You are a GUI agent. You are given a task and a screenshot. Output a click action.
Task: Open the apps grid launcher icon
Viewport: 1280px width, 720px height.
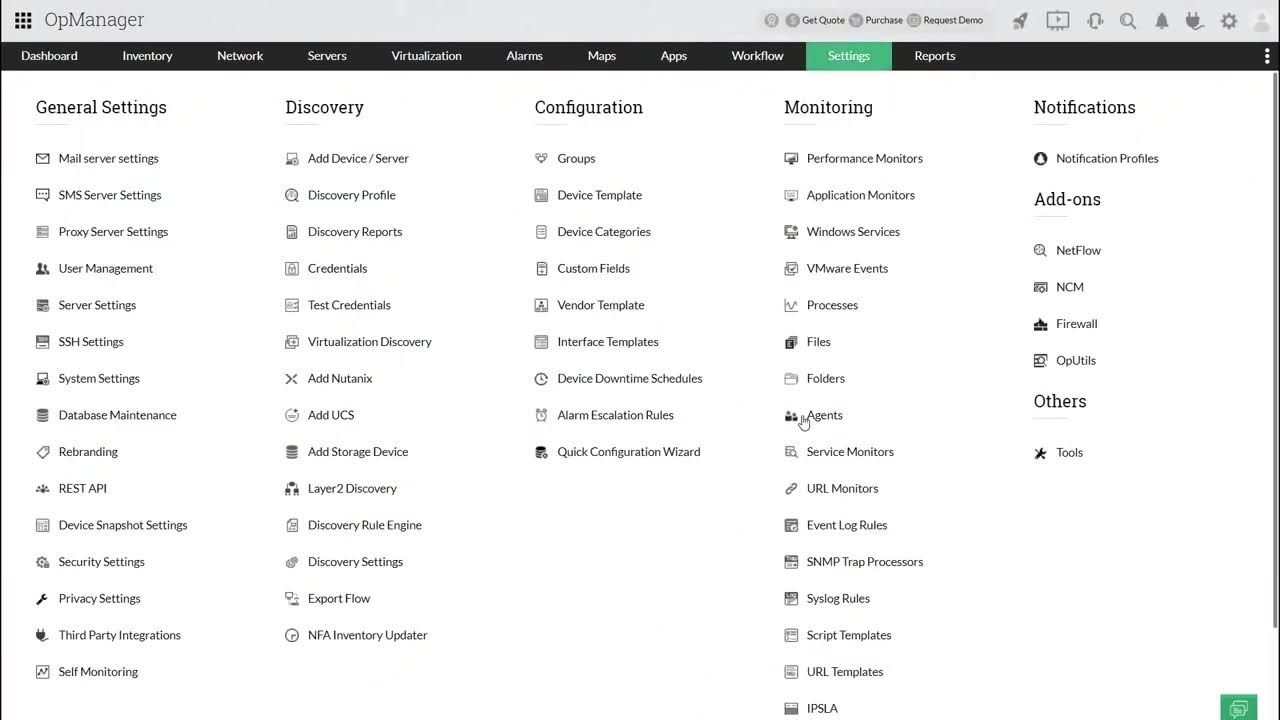pos(23,20)
